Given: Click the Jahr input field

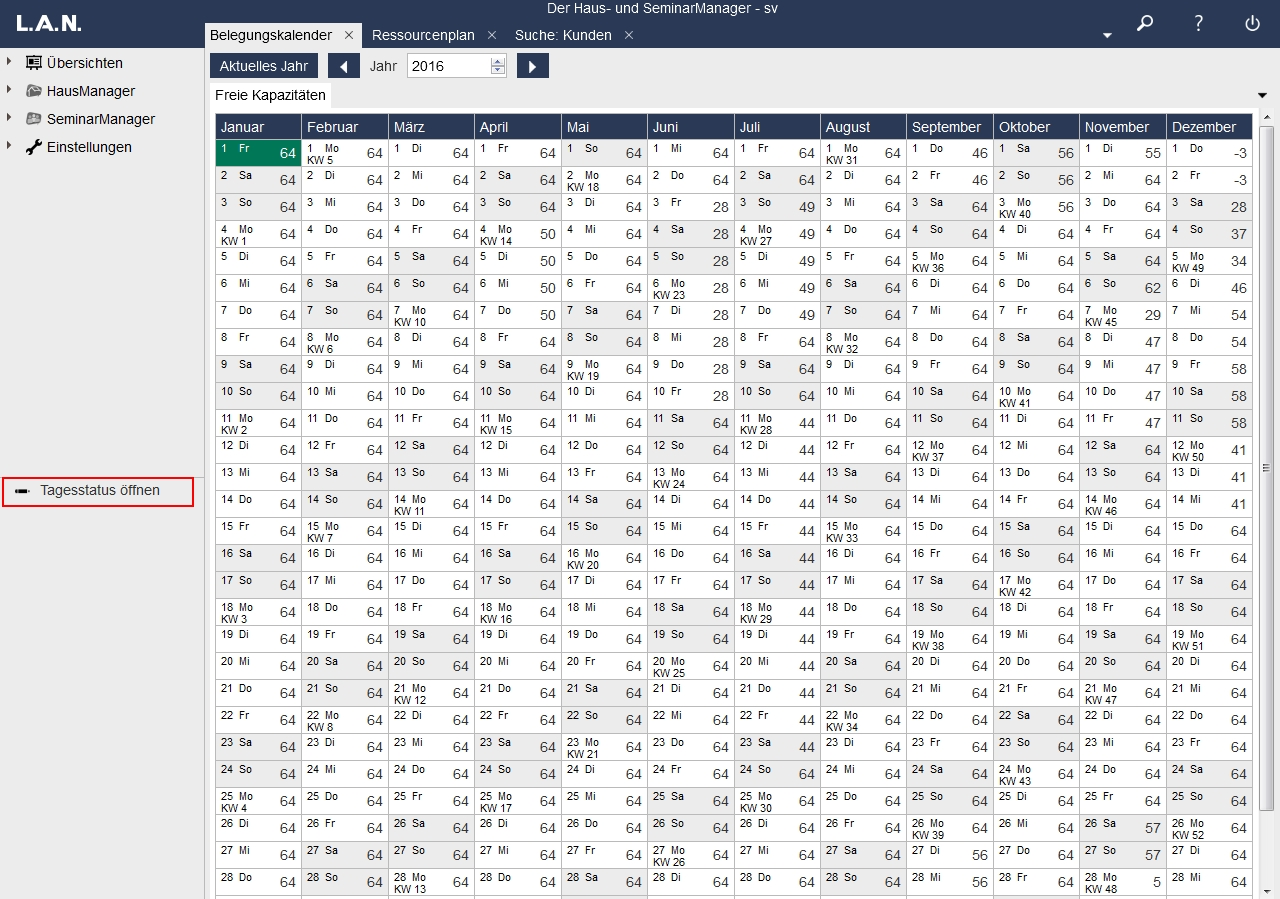Looking at the screenshot, I should (448, 66).
